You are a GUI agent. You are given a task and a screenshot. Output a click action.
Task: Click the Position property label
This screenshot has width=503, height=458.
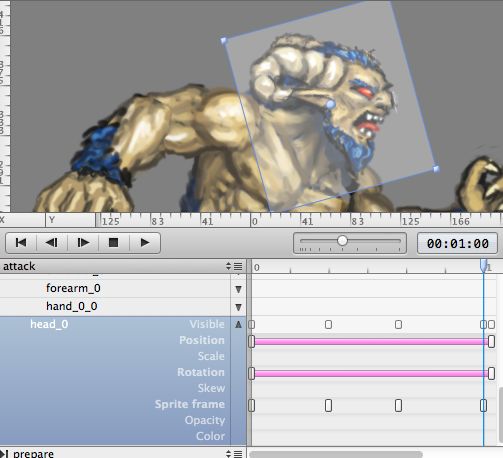202,340
